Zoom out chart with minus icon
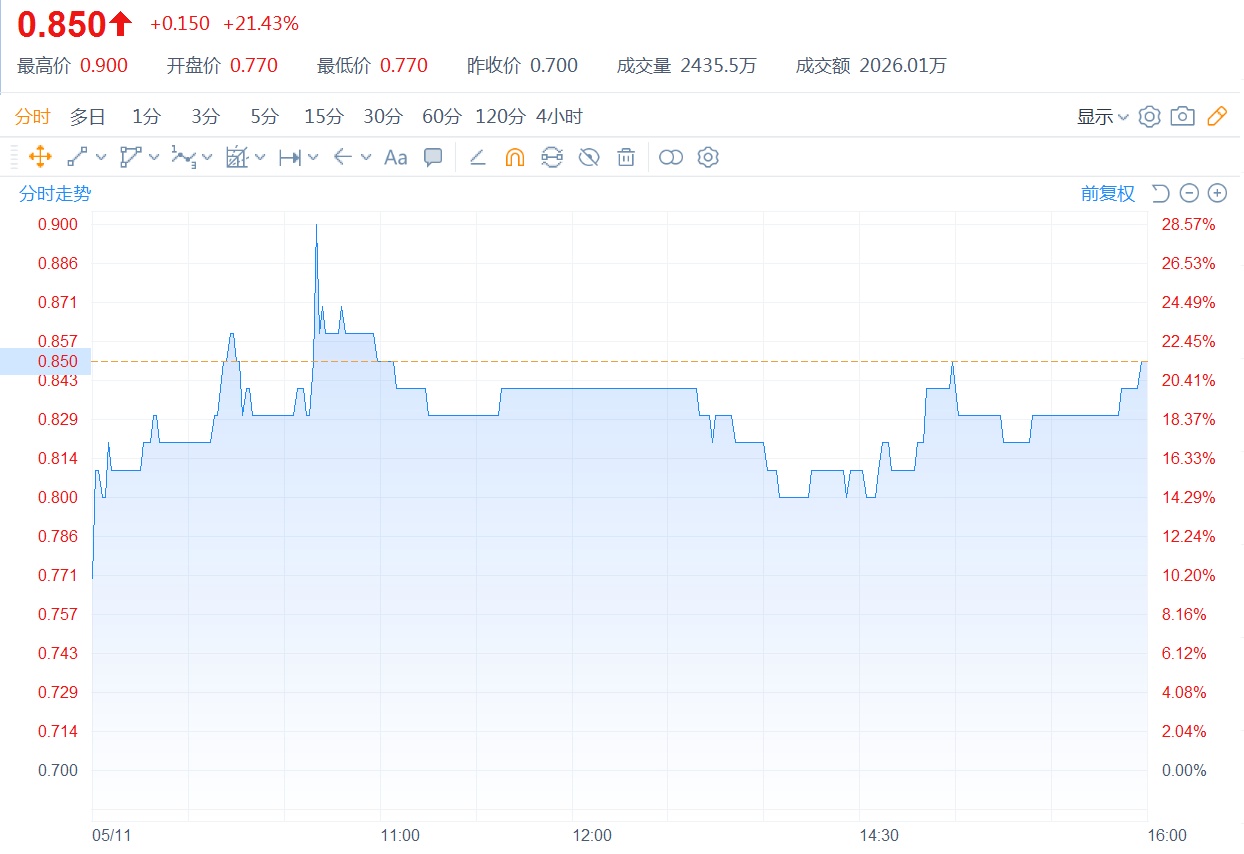Screen dimensions: 1244x854 pos(1189,194)
